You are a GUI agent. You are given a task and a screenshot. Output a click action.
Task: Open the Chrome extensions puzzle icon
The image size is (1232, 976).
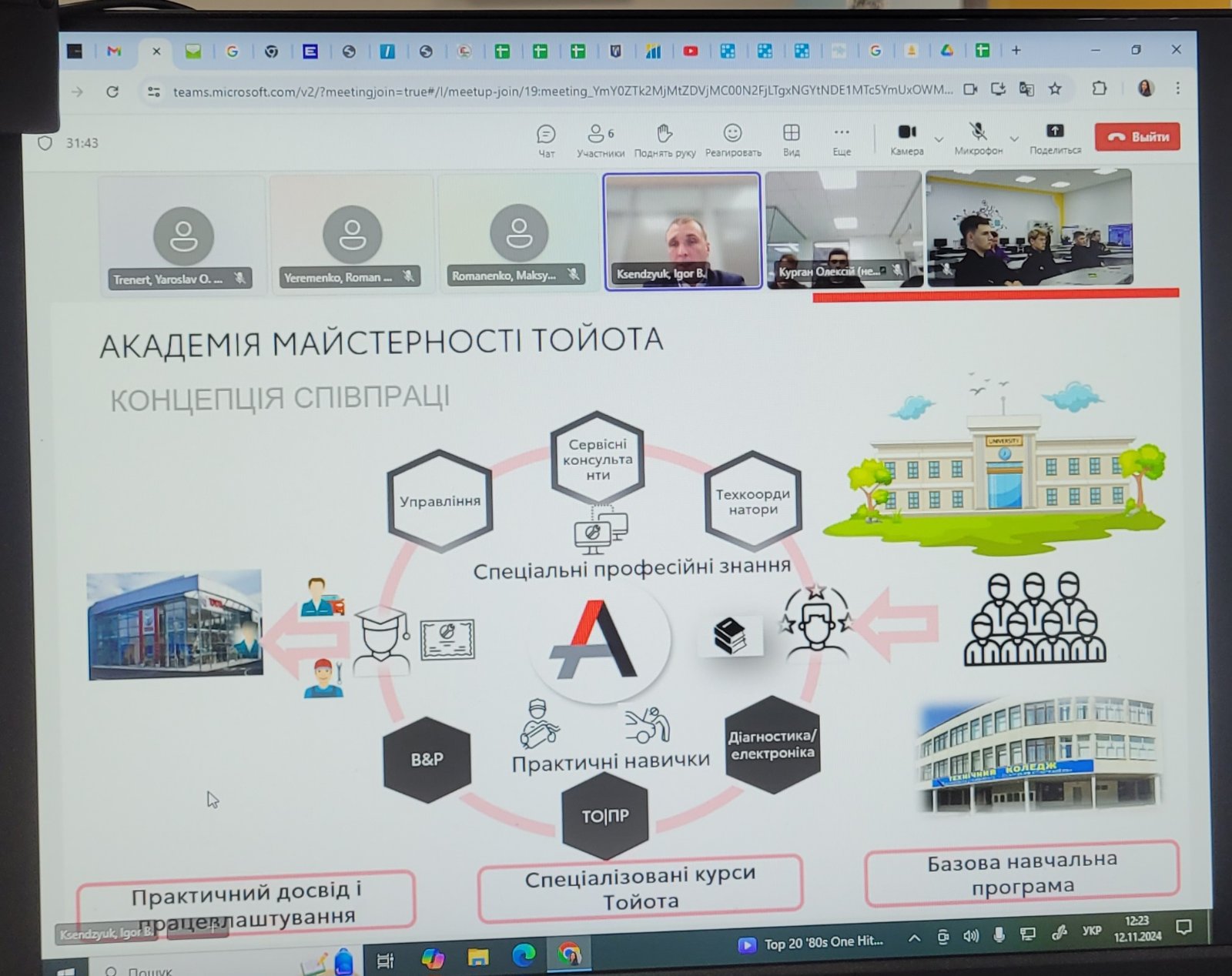point(1100,89)
